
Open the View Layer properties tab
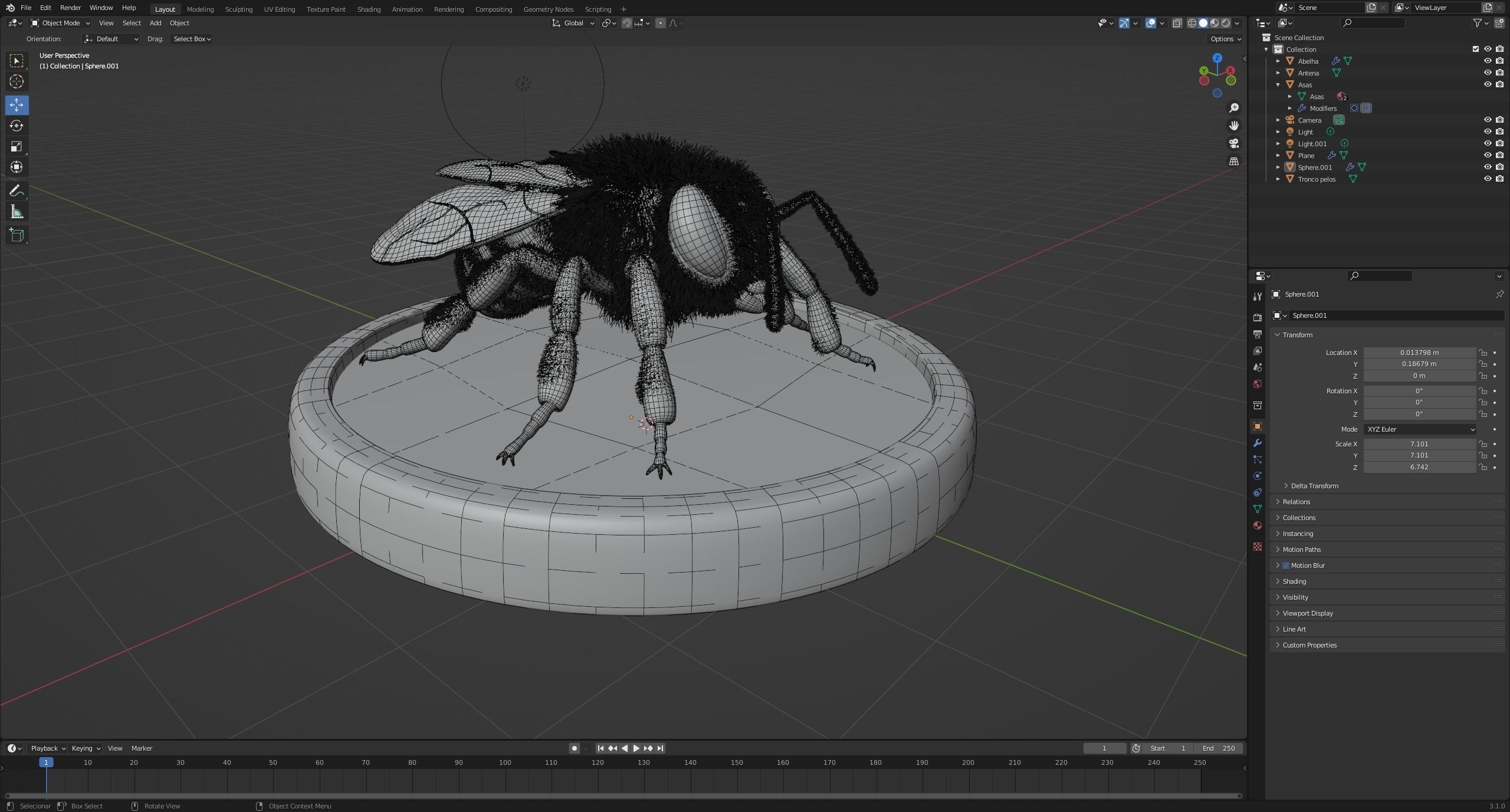[1258, 350]
